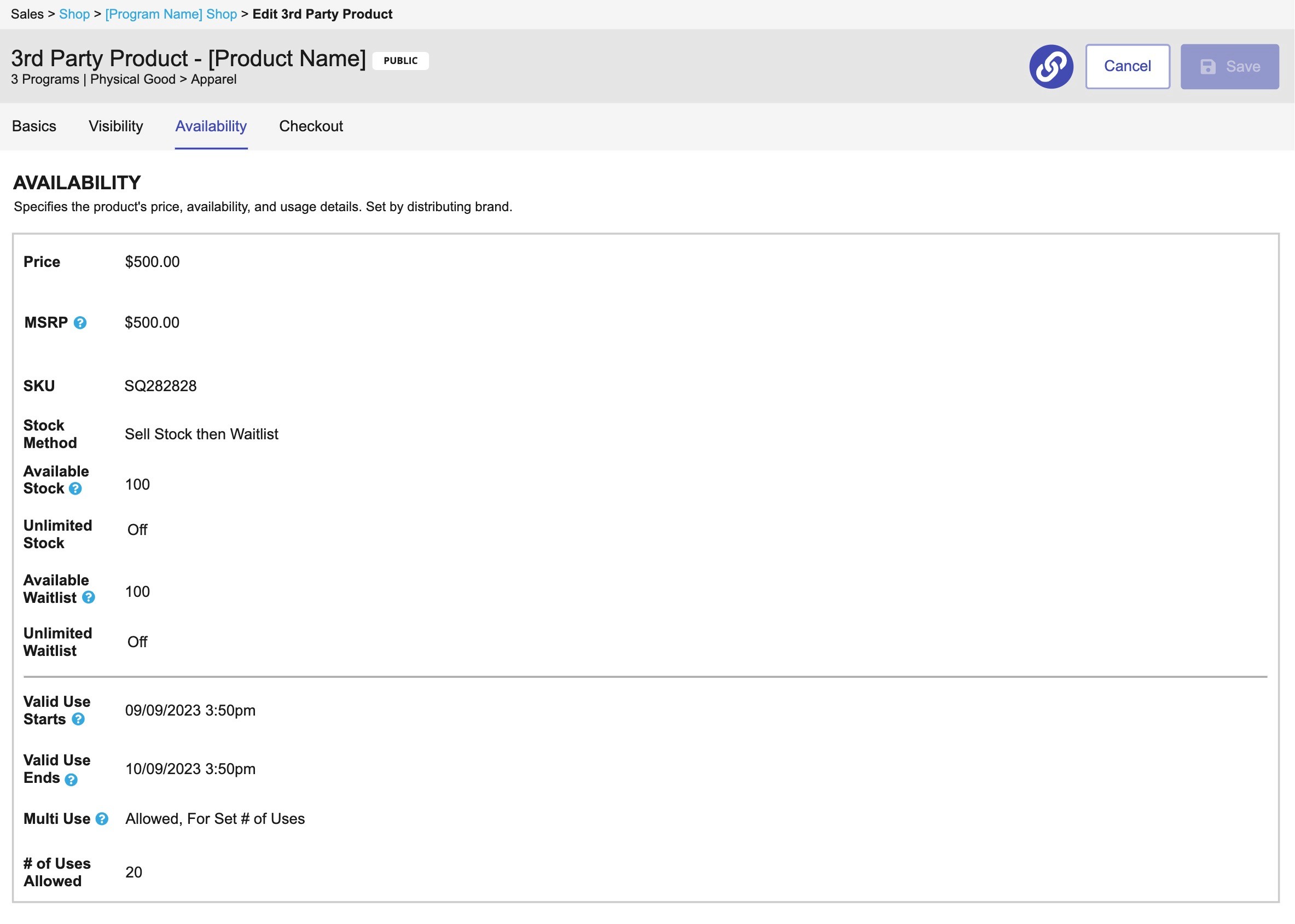Open the Visibility tab
Viewport: 1295px width, 924px height.
115,126
